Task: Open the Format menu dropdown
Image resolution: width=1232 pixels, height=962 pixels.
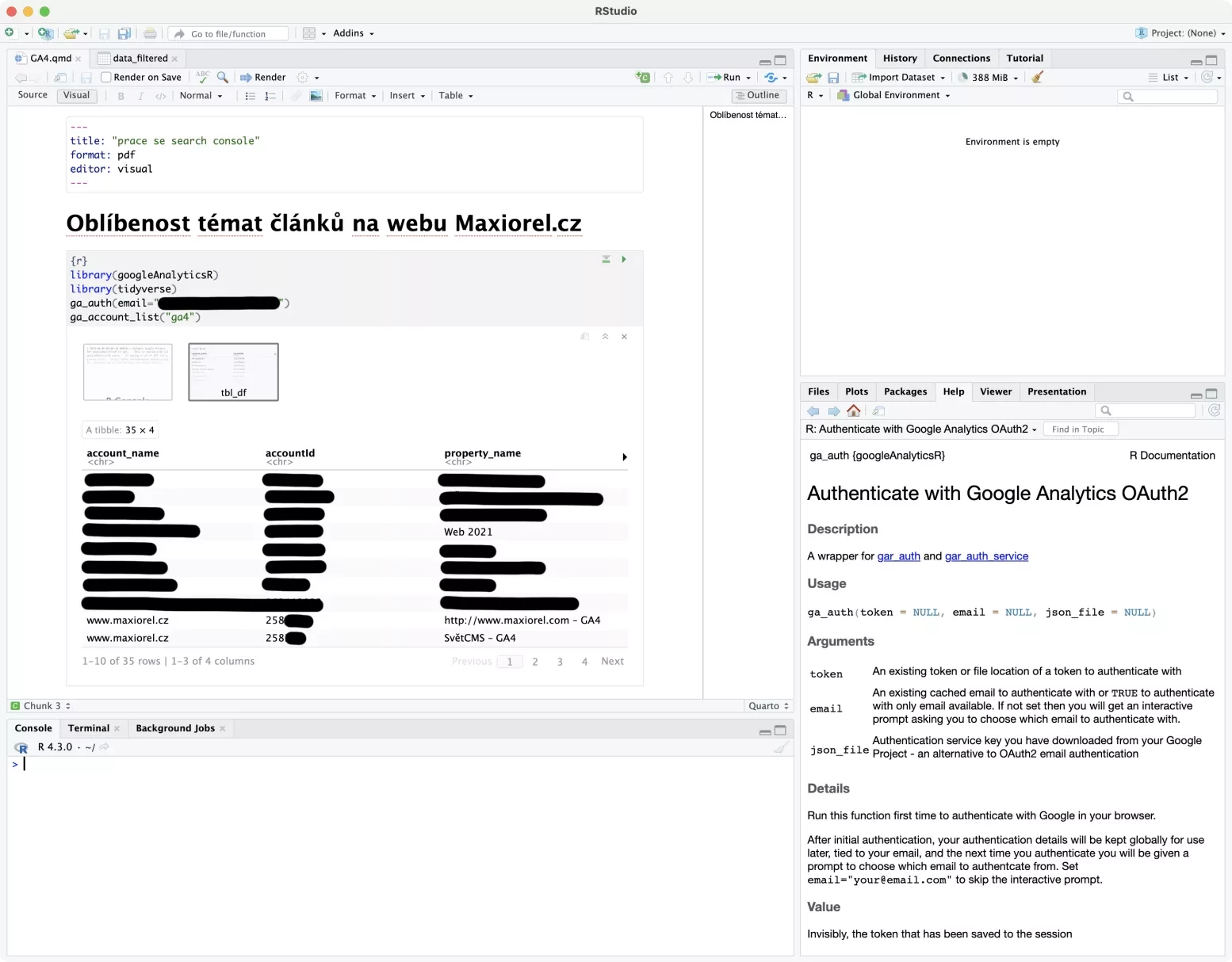Action: tap(355, 96)
